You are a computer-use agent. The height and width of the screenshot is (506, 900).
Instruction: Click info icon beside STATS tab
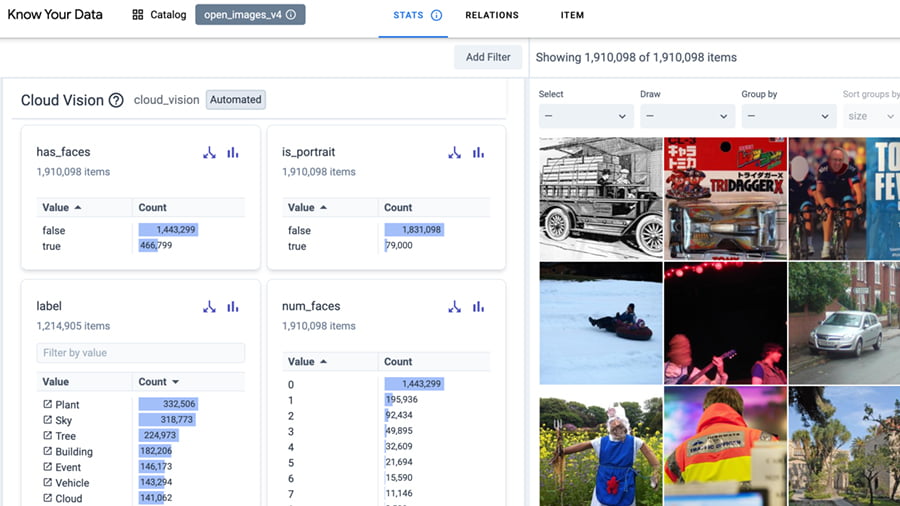pos(436,16)
